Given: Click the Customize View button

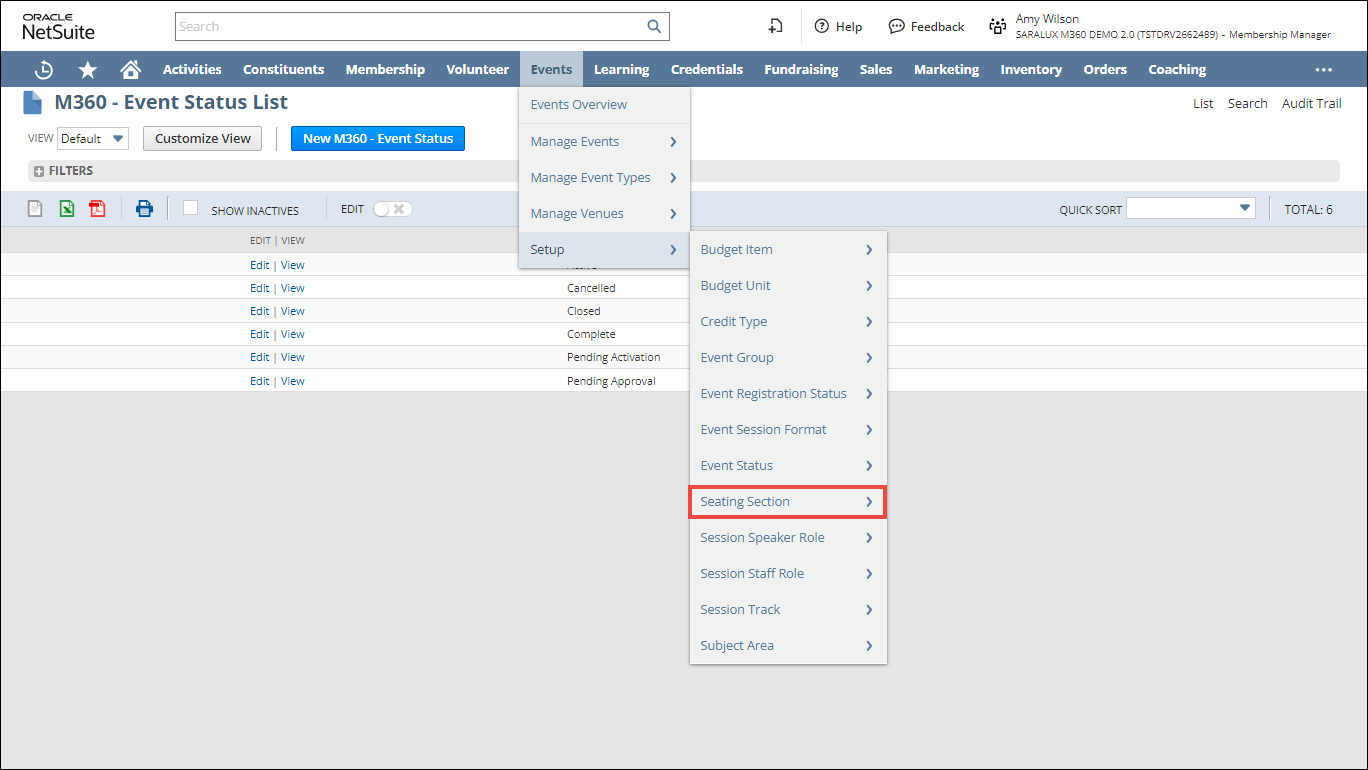Looking at the screenshot, I should point(202,139).
